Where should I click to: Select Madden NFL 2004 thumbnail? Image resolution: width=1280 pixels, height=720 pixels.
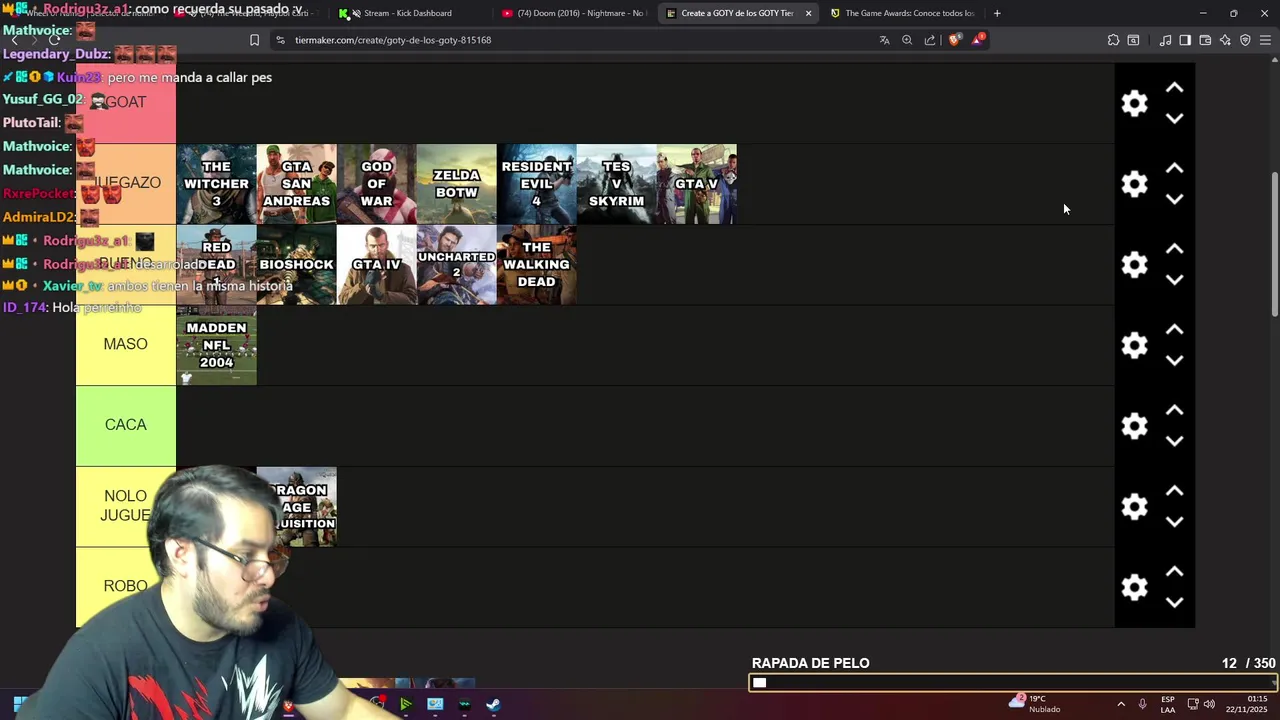(216, 345)
